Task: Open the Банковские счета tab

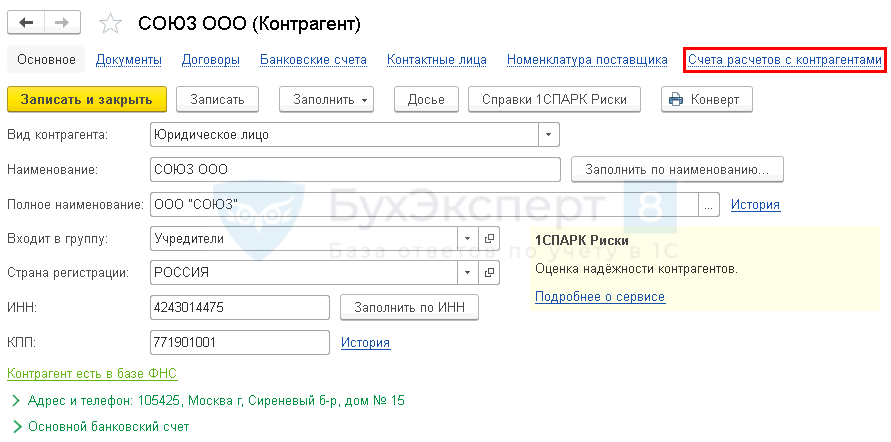Action: click(313, 60)
